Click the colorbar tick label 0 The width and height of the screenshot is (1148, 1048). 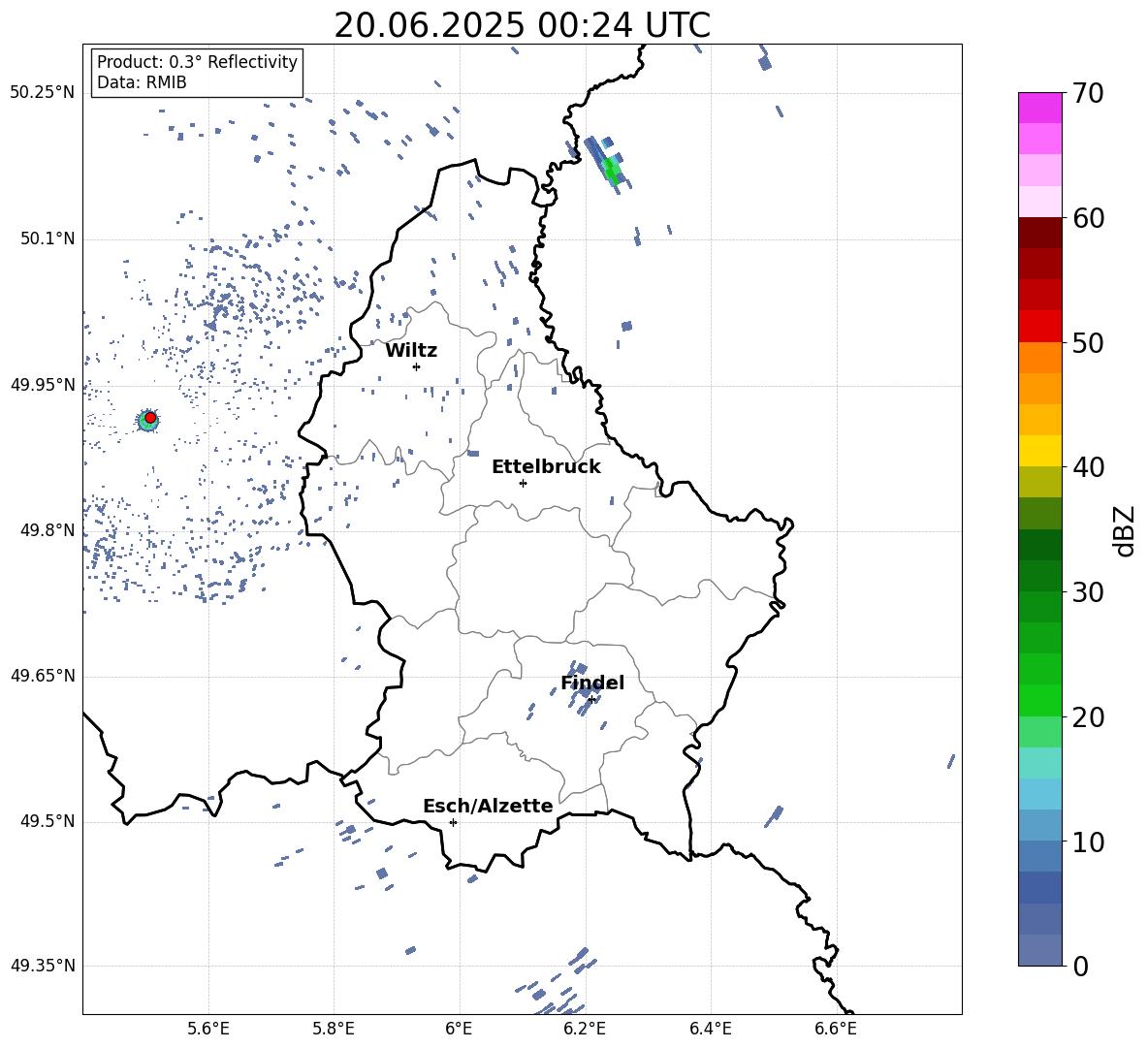point(1080,967)
